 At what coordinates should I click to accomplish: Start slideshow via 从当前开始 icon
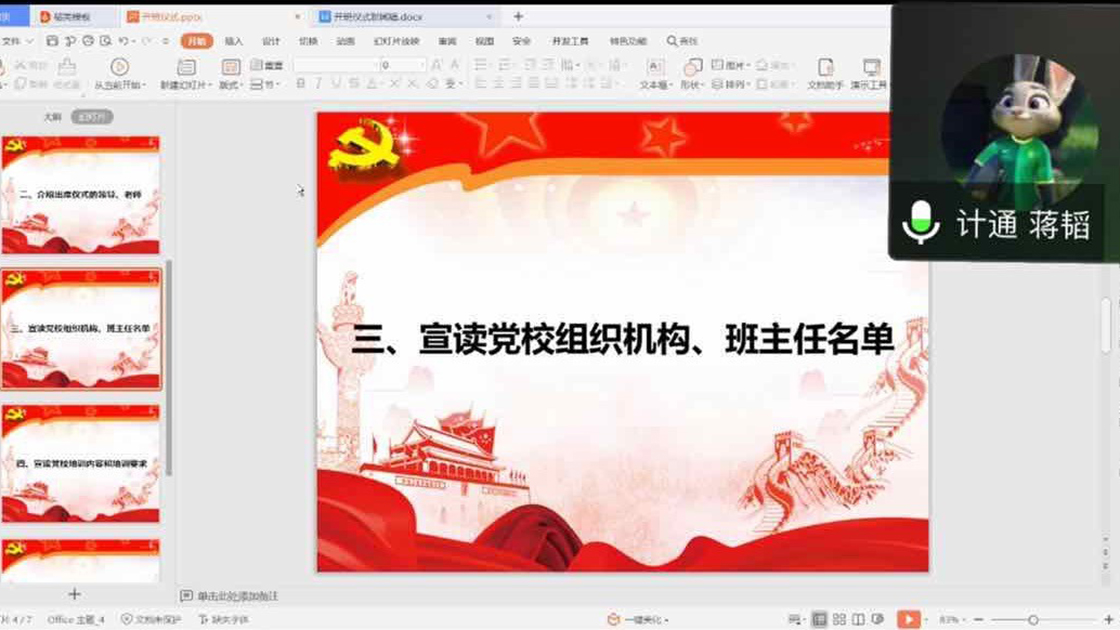click(x=118, y=68)
